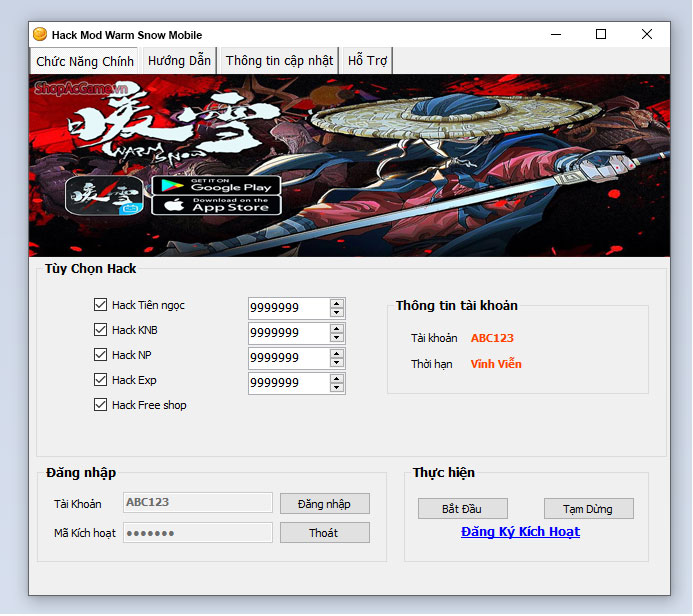This screenshot has width=693, height=616.
Task: Uncheck the Hack Tiên ngọc checkbox
Action: [100, 304]
